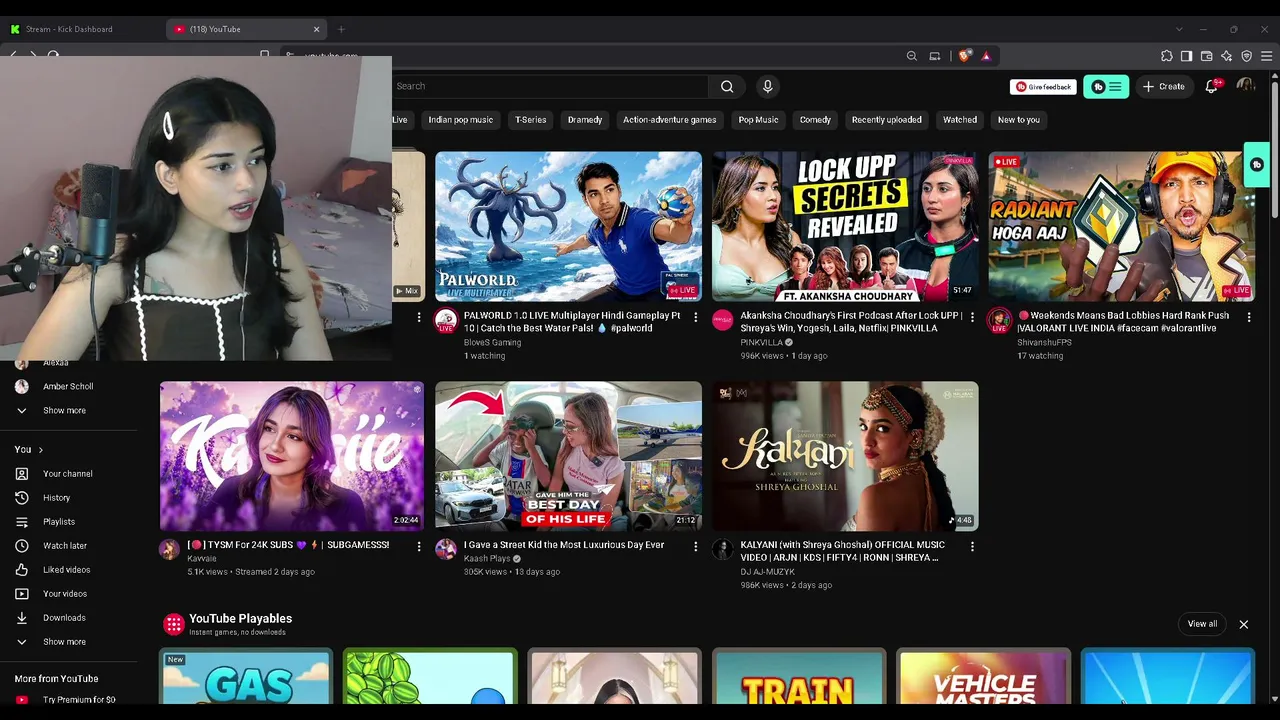Search YouTube with the magnifier button
Image resolution: width=1280 pixels, height=720 pixels.
pos(727,86)
